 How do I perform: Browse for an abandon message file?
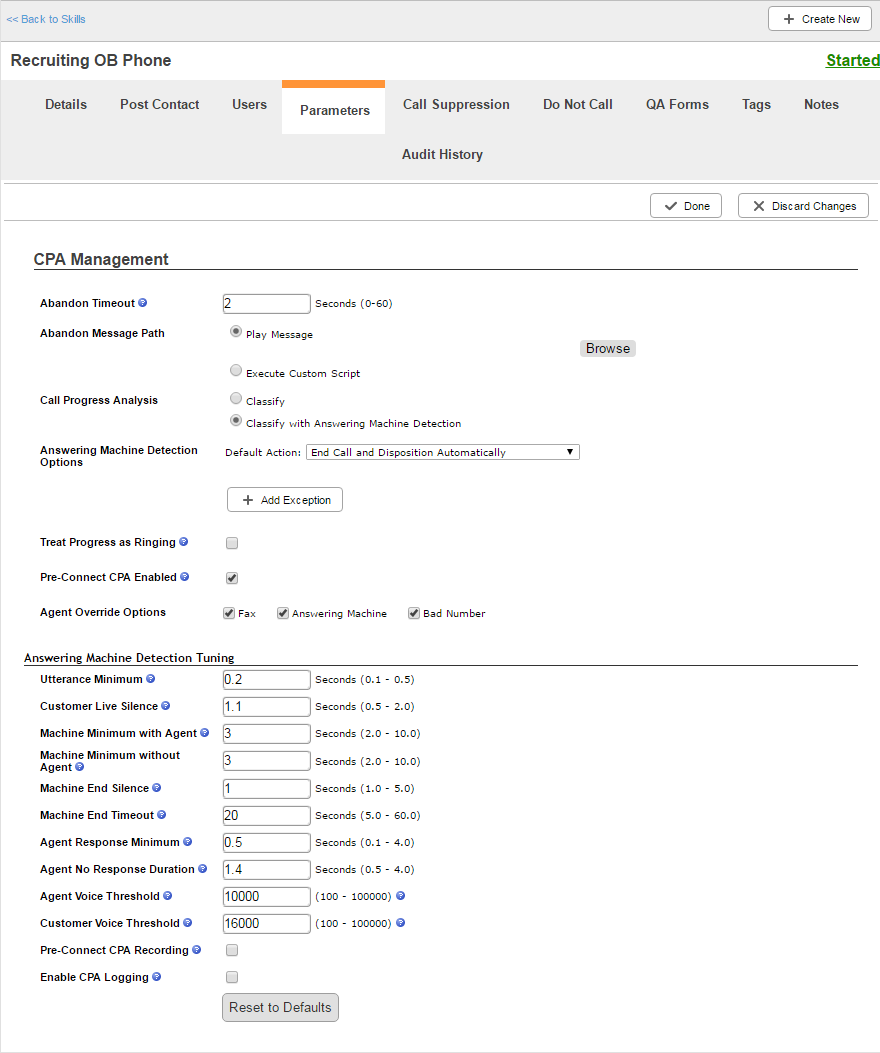(608, 348)
